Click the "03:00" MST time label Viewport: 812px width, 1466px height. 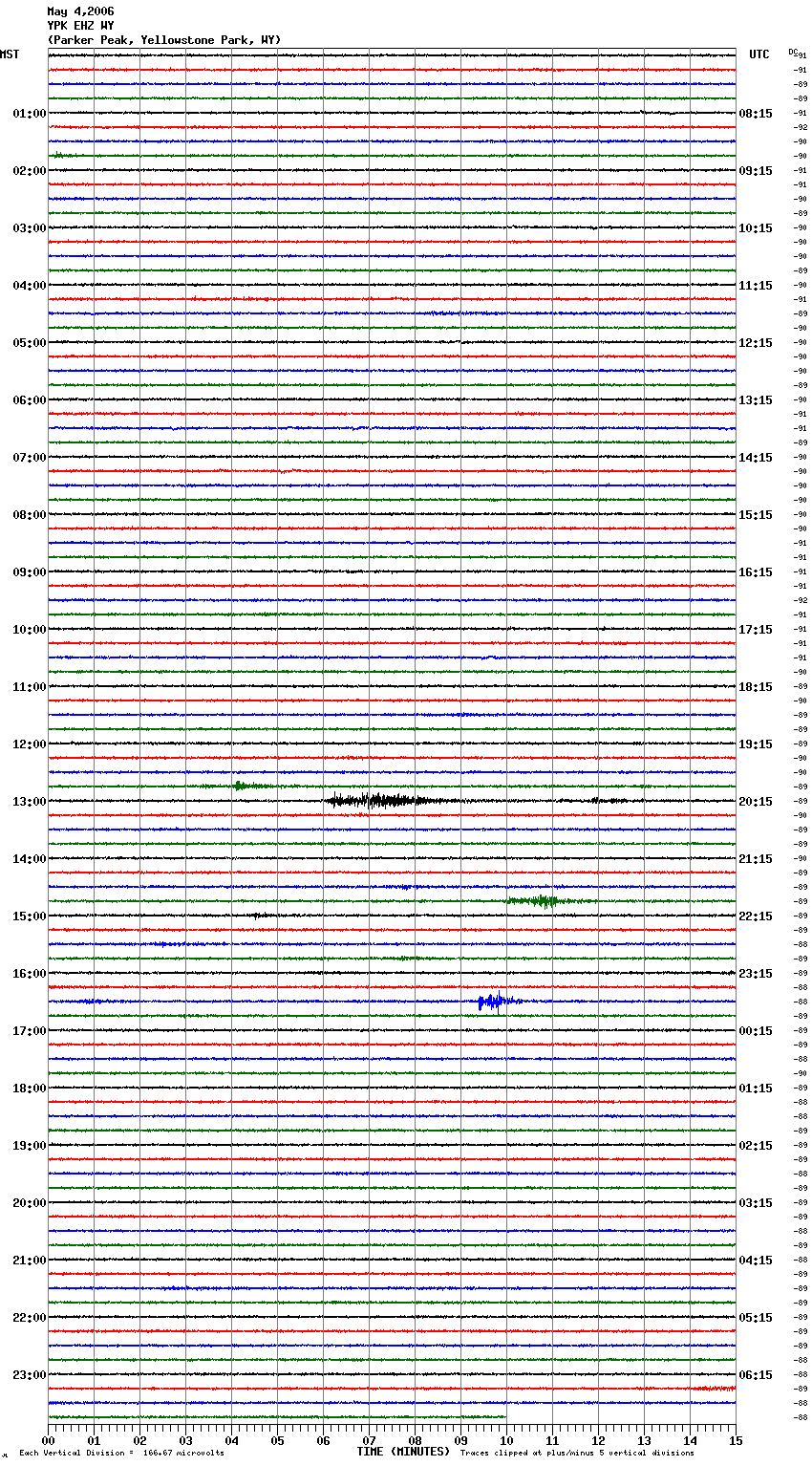30,228
